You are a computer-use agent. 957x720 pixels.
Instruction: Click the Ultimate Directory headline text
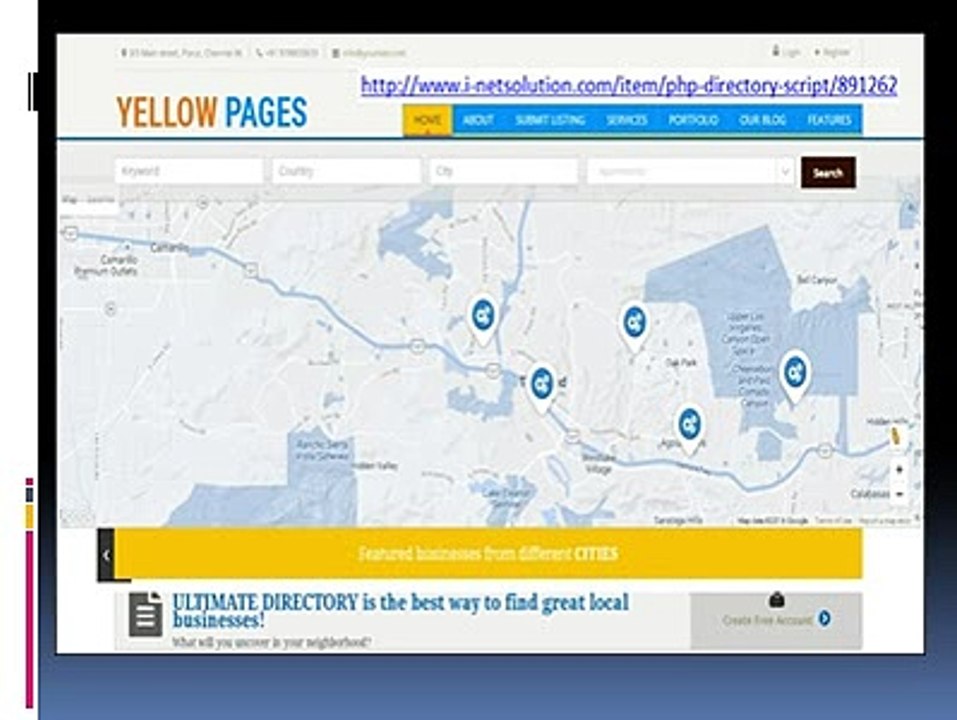coord(400,611)
